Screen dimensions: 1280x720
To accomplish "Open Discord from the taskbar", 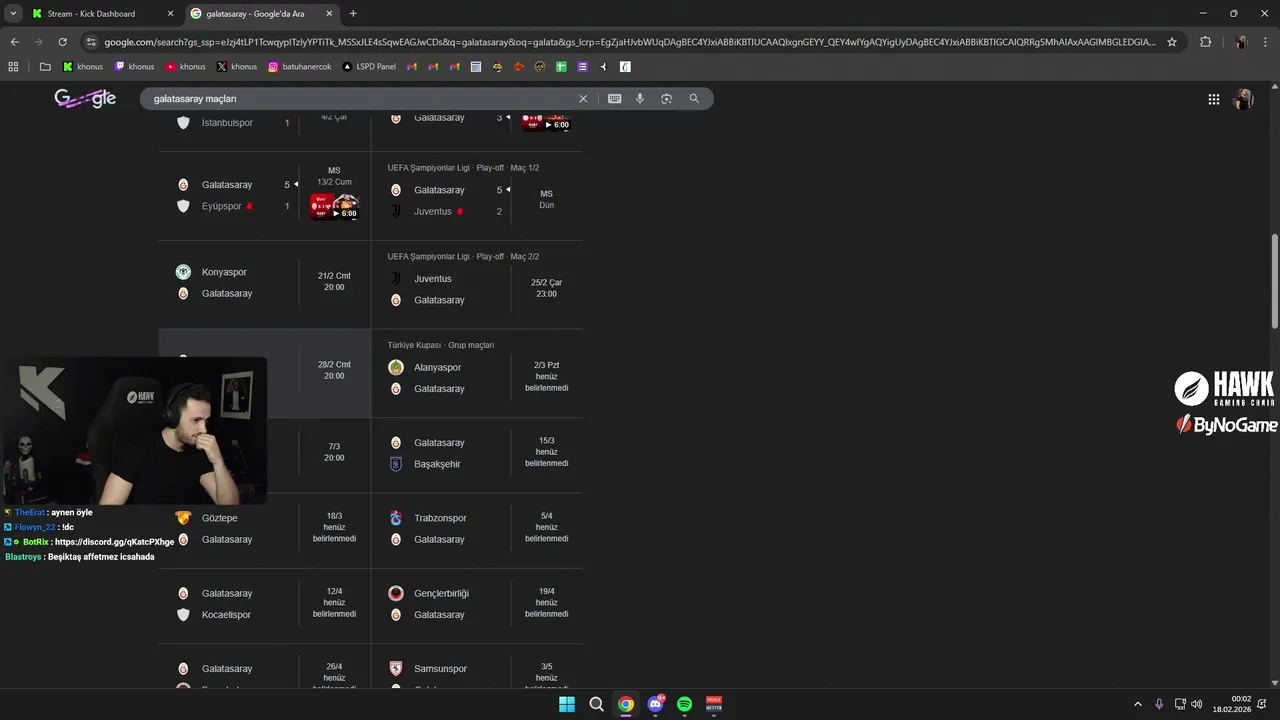I will coord(655,704).
